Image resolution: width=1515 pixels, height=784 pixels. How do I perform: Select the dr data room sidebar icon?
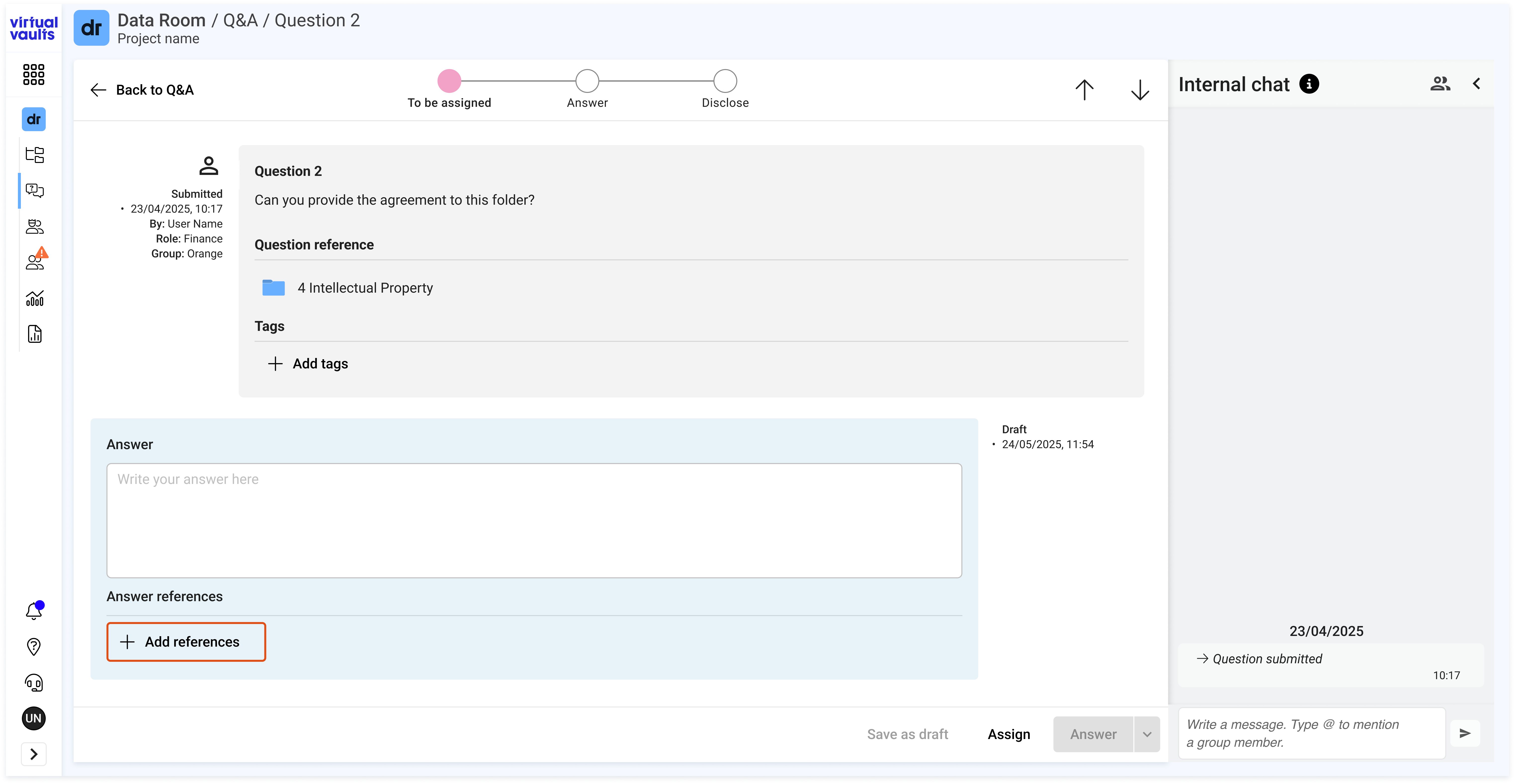[x=34, y=119]
